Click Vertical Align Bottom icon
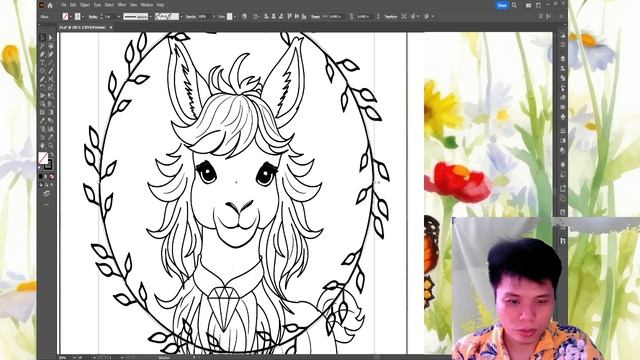This screenshot has width=640, height=360. point(304,16)
